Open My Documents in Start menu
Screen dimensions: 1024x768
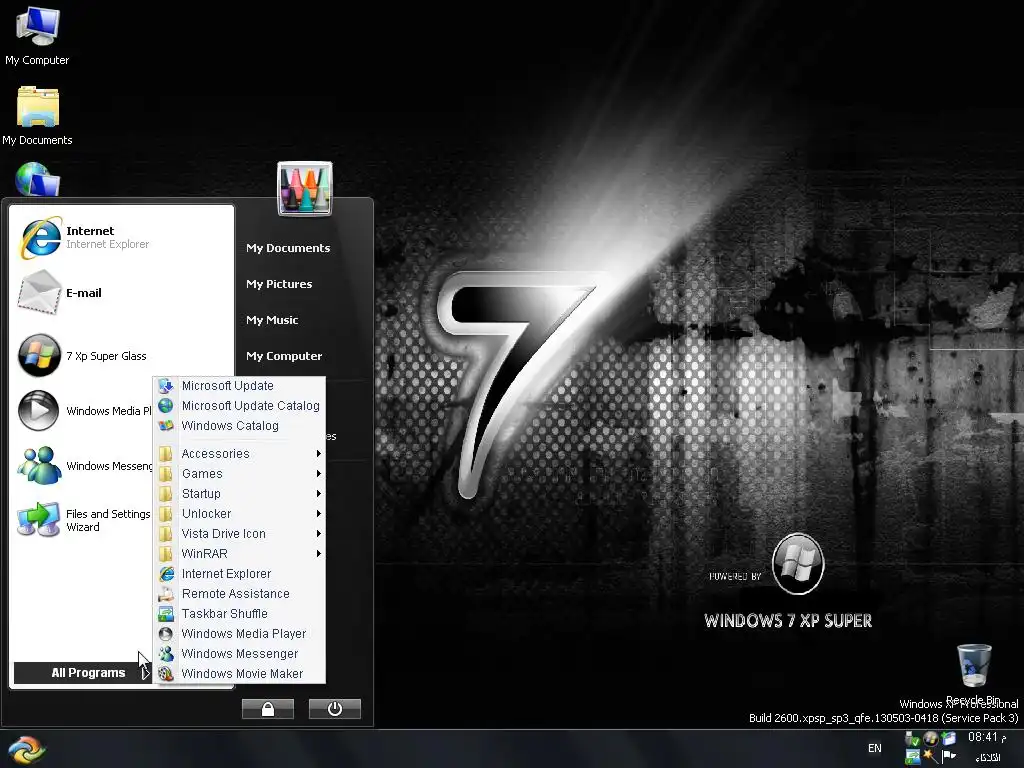click(288, 248)
